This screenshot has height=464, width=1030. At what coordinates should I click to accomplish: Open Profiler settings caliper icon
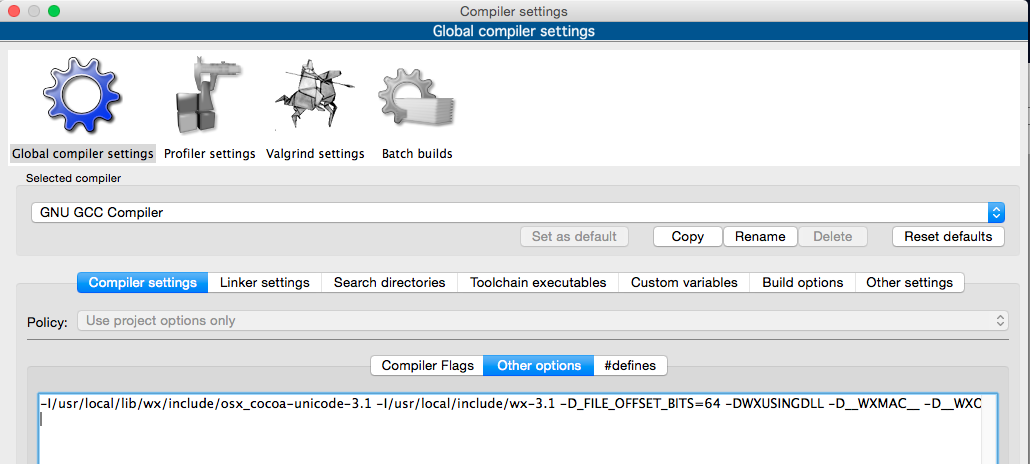[208, 95]
